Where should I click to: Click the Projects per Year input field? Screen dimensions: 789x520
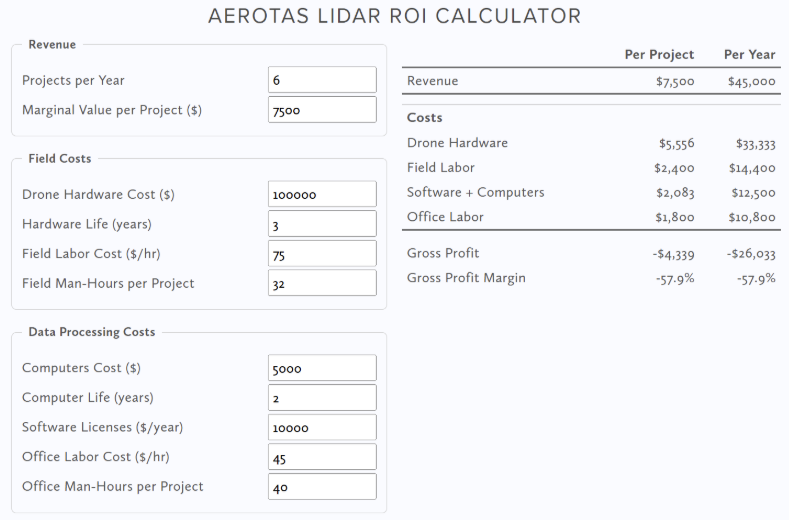322,80
